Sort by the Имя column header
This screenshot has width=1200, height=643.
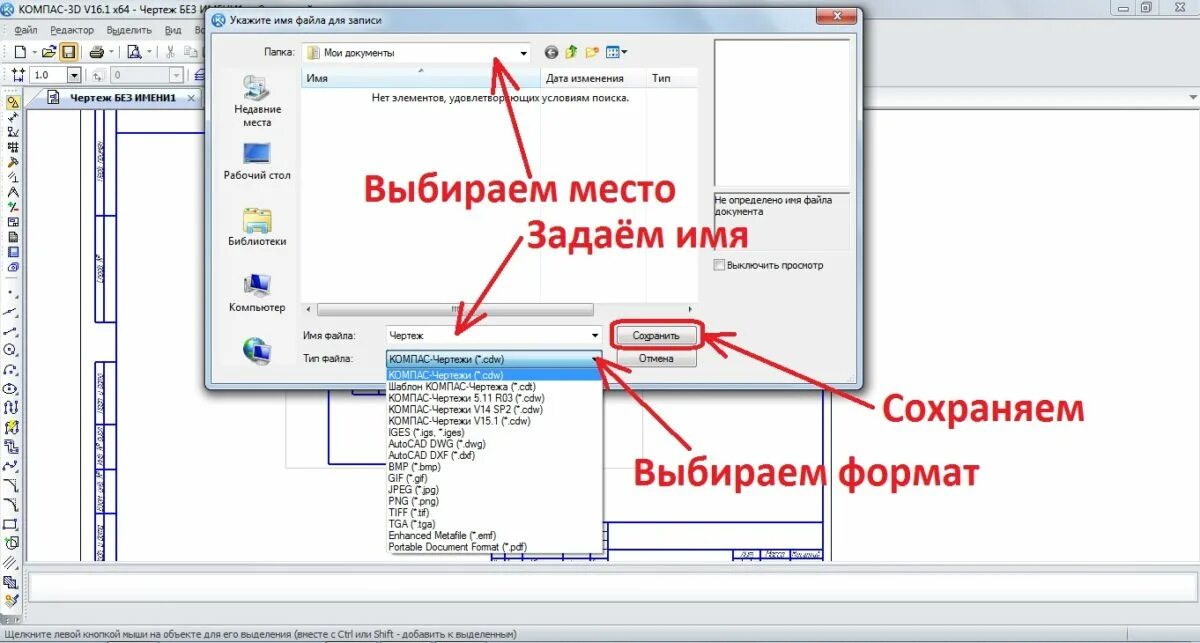point(421,78)
